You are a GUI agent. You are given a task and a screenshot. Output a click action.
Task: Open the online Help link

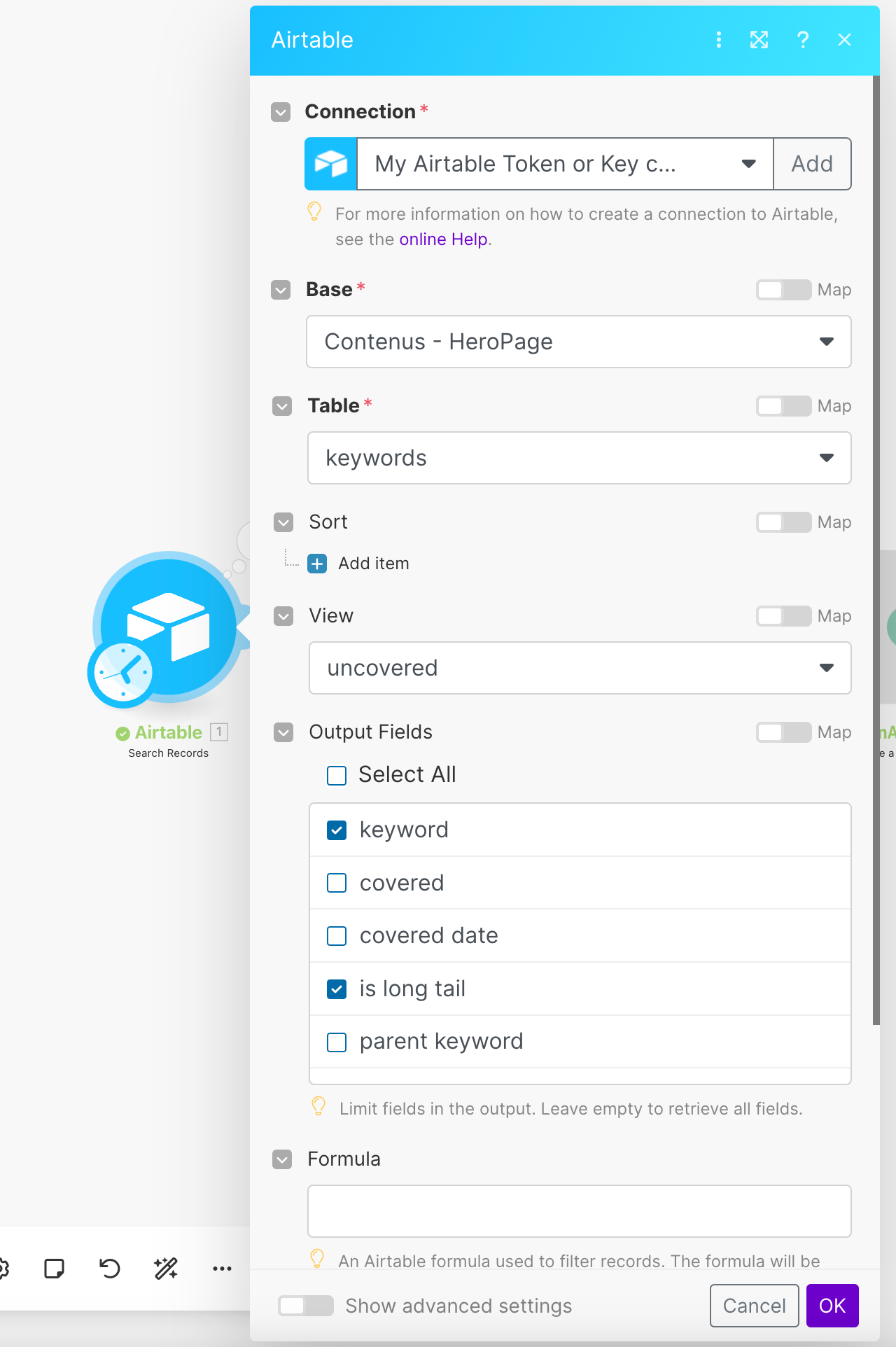point(443,239)
